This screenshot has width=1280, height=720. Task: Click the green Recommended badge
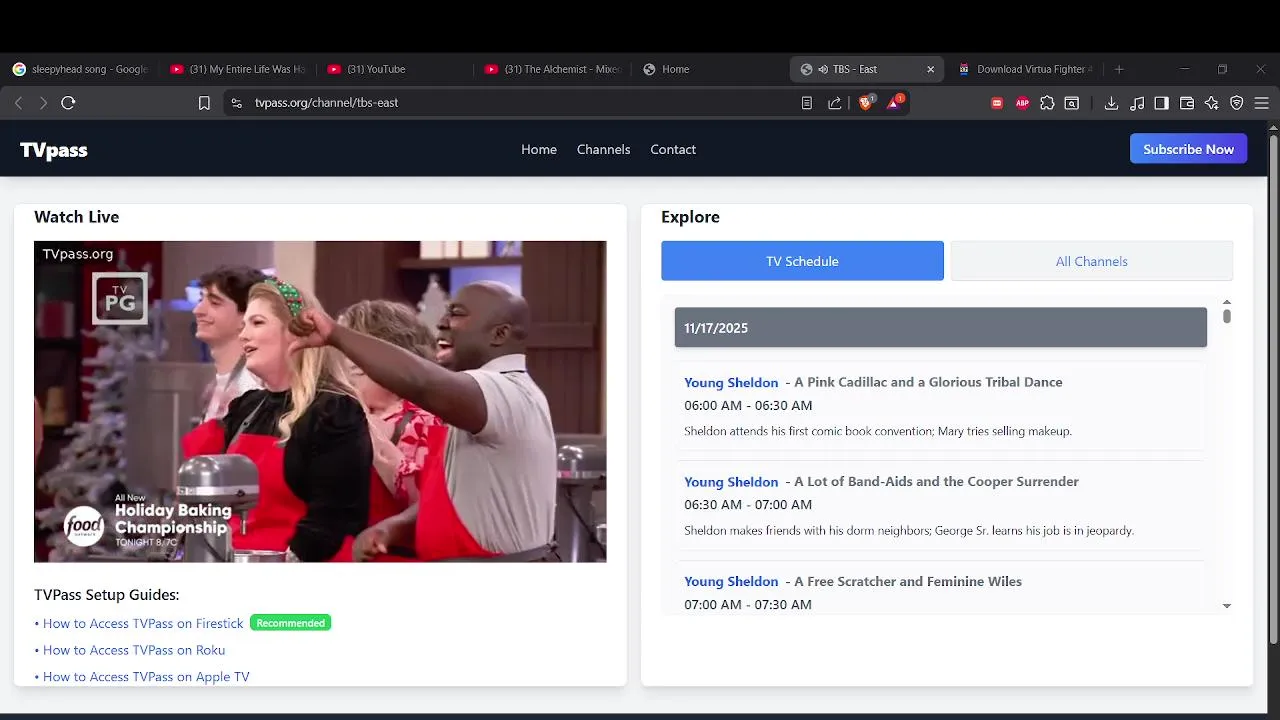coord(290,623)
